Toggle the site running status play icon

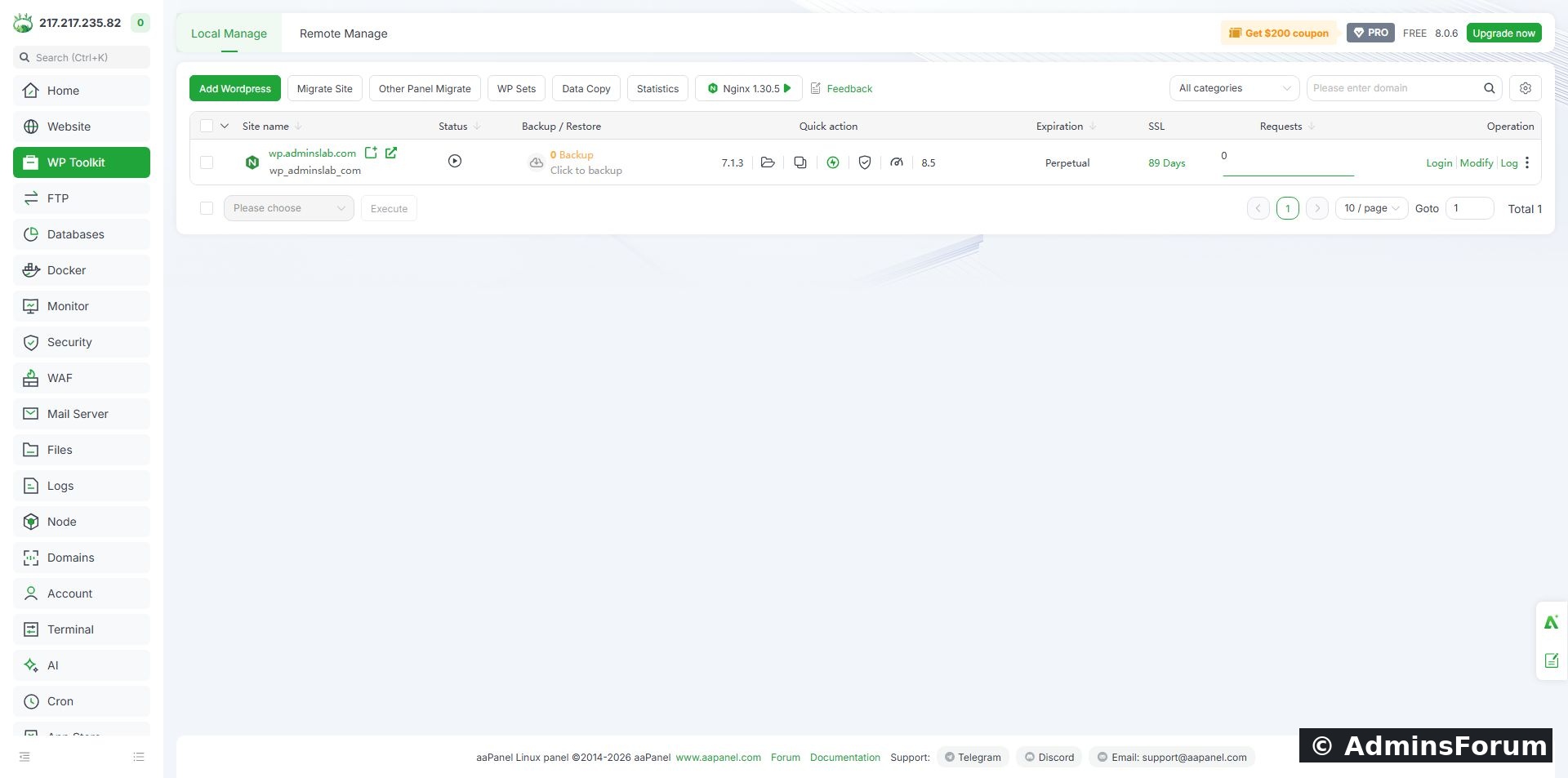tap(455, 161)
